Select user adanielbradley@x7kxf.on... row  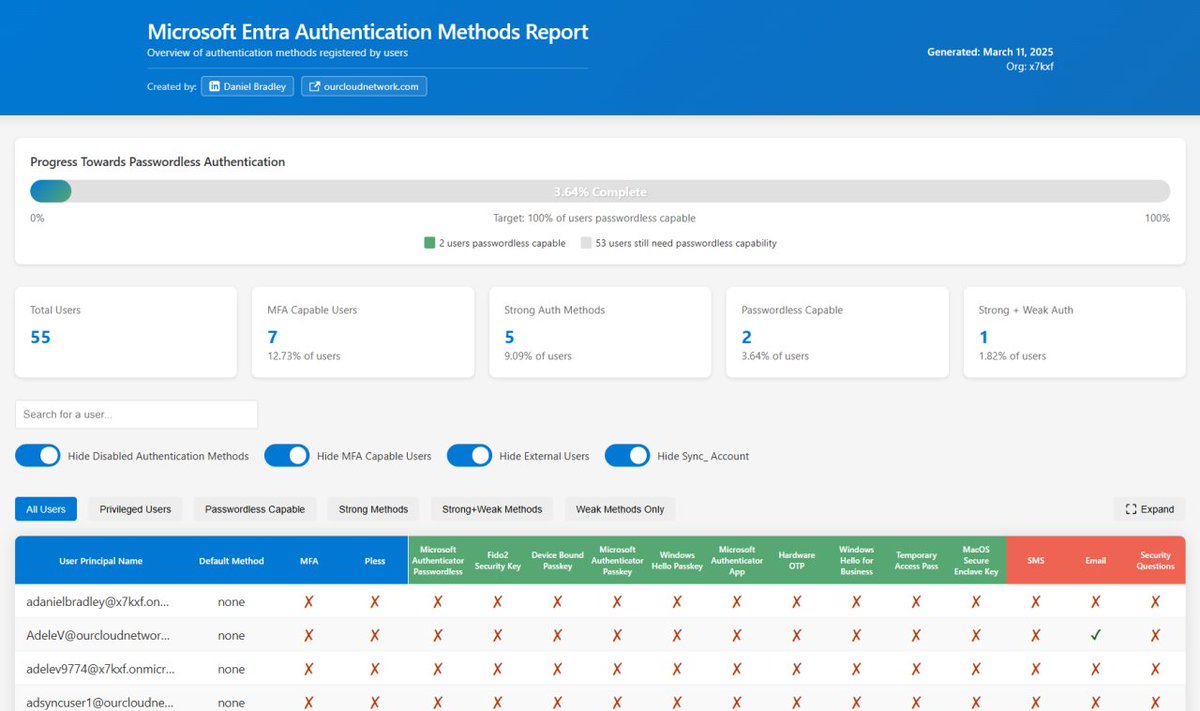[600, 602]
